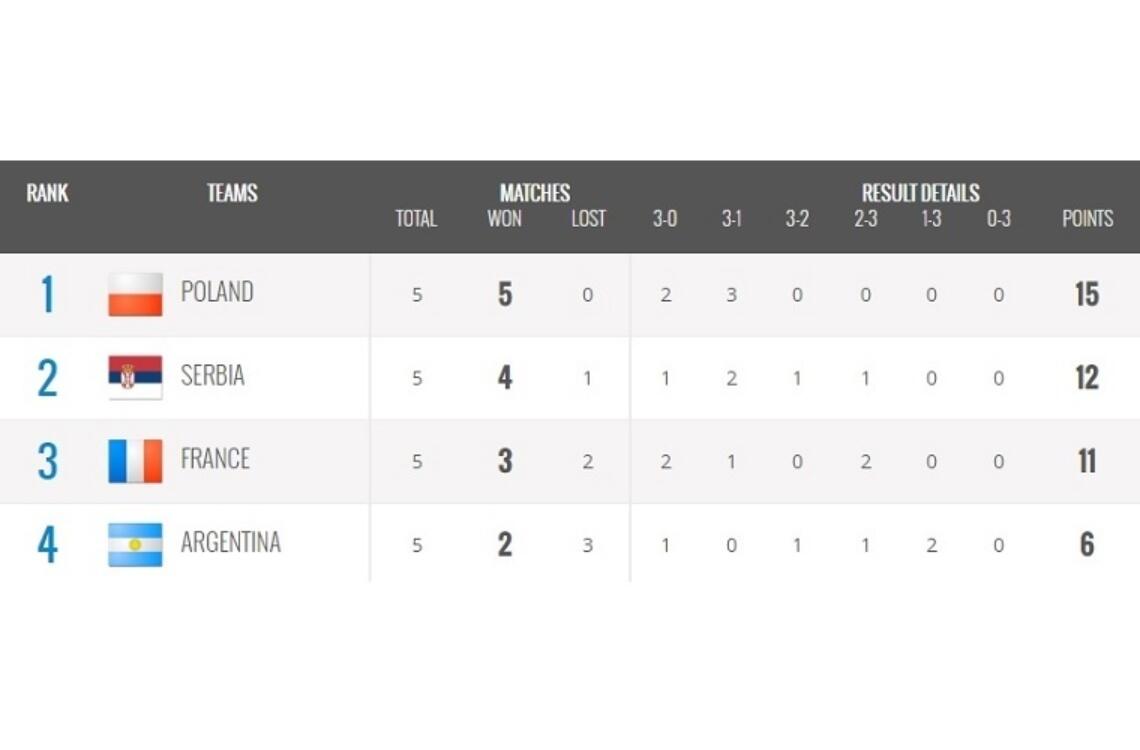Click the 2-3 result column header
This screenshot has width=1140, height=750.
[865, 219]
